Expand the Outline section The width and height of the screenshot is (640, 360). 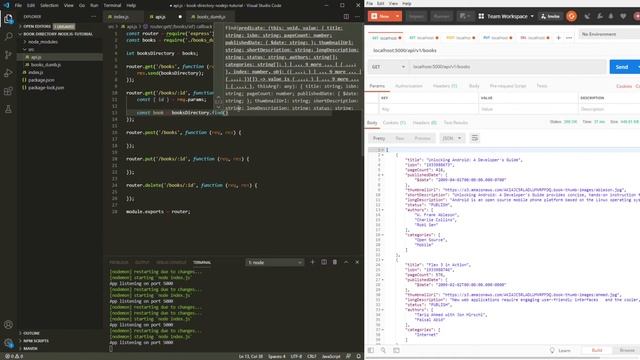pos(31,333)
